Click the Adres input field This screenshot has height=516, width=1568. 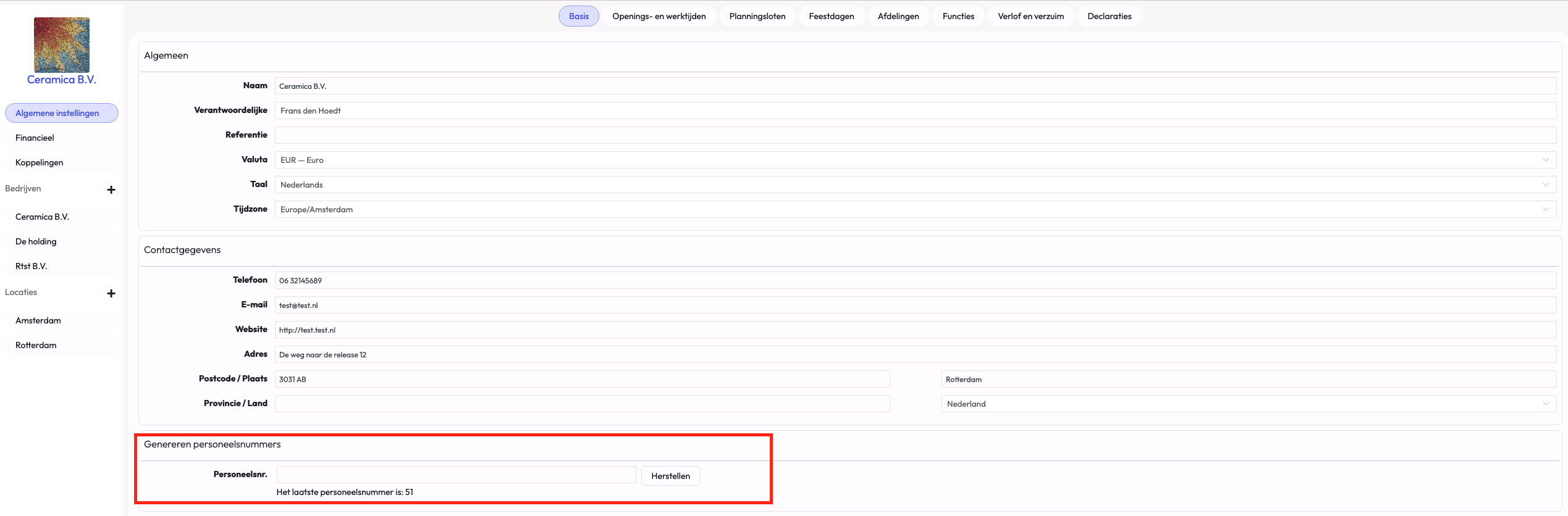click(916, 354)
